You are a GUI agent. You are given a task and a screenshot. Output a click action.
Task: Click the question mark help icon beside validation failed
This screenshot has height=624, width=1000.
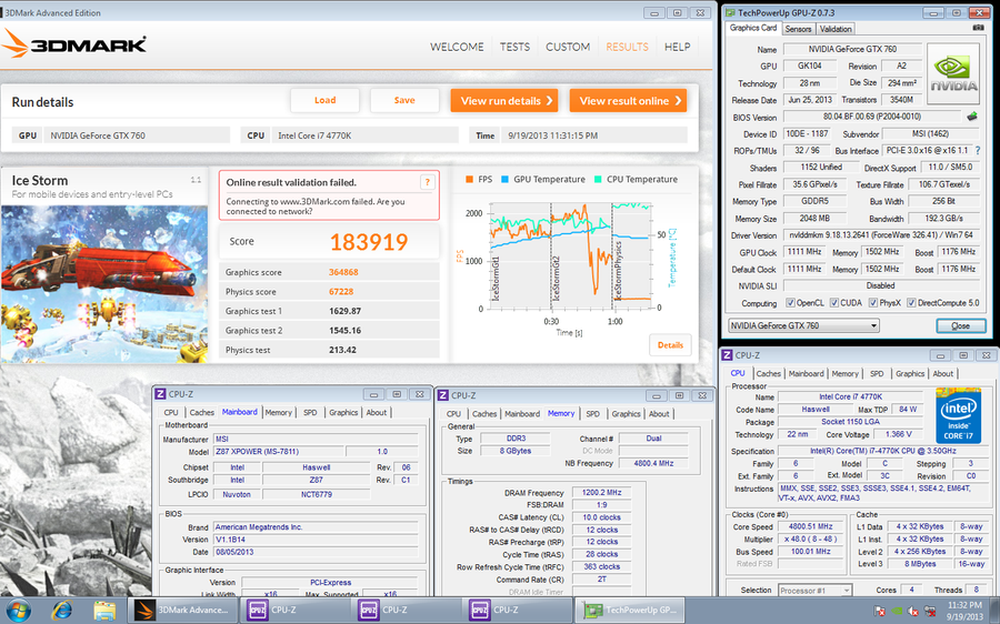427,182
